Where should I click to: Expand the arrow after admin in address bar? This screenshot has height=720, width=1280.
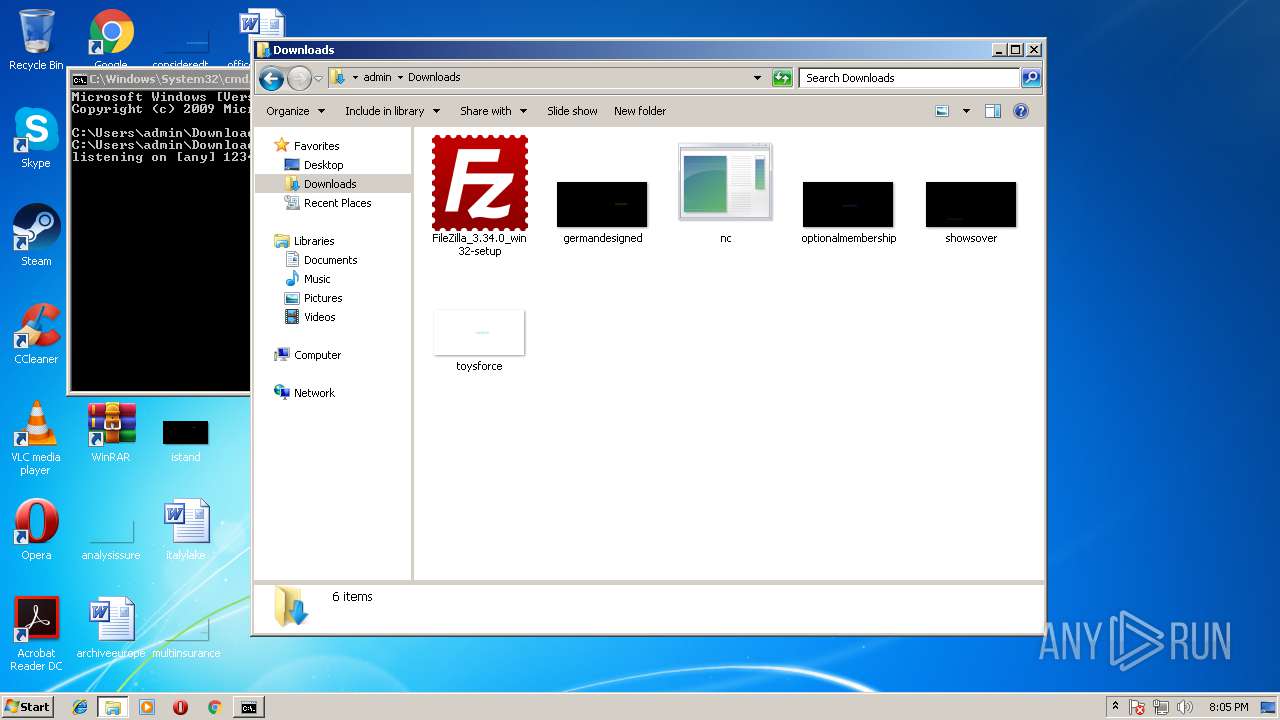coord(400,77)
